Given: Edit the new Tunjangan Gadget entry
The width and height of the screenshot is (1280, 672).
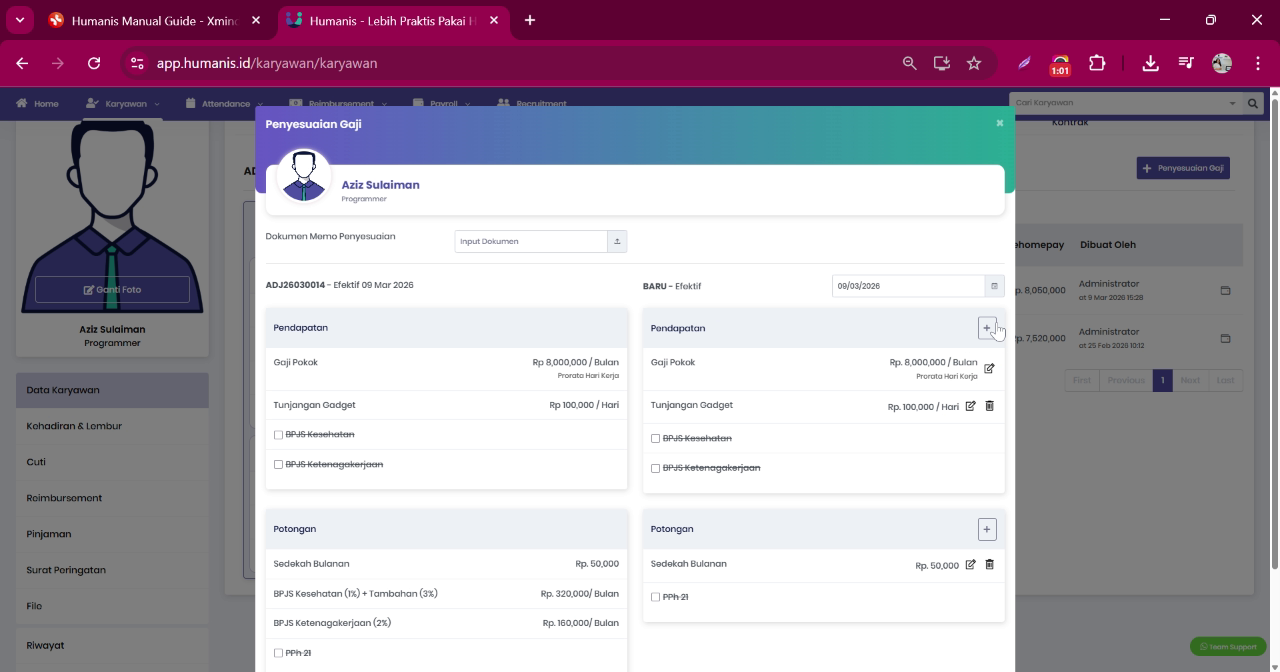Looking at the screenshot, I should [x=970, y=406].
